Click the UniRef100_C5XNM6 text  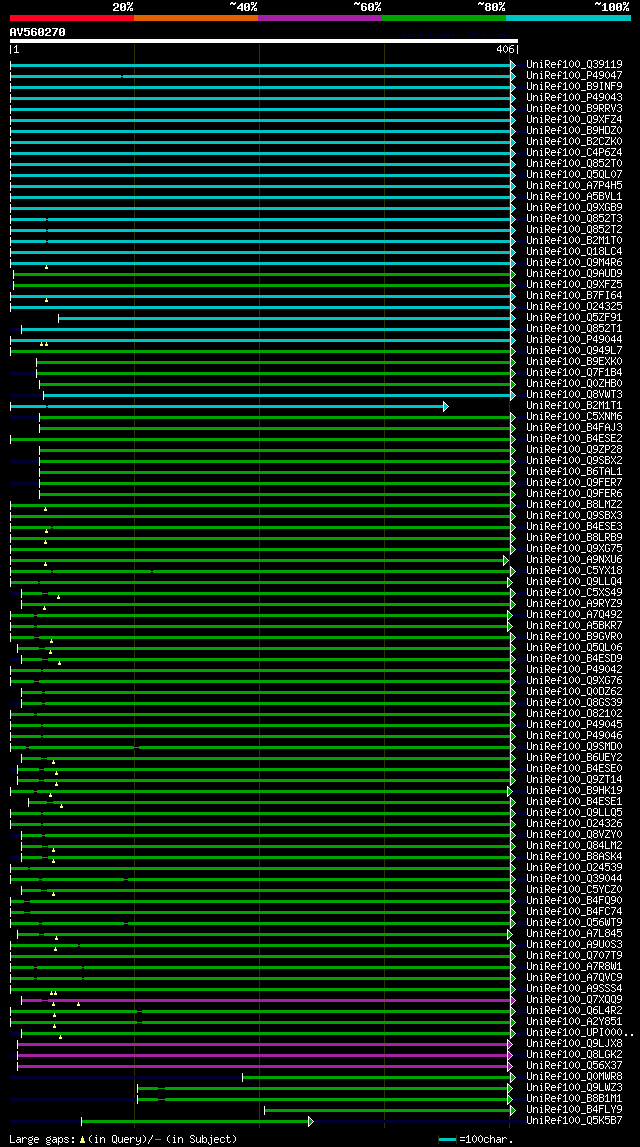click(574, 417)
